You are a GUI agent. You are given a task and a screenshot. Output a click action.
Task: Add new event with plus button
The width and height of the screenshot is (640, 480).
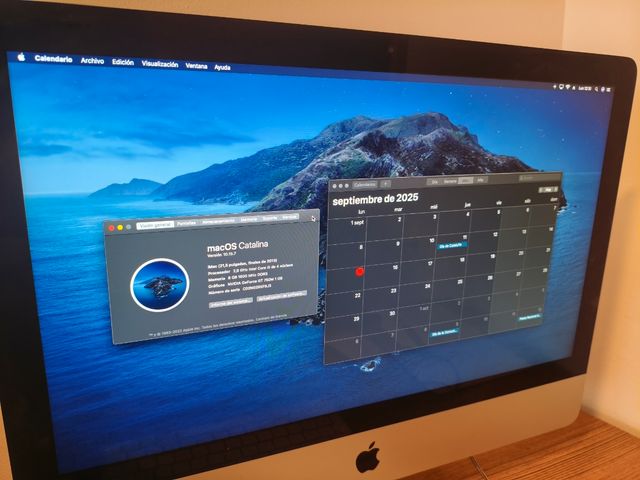coord(385,184)
